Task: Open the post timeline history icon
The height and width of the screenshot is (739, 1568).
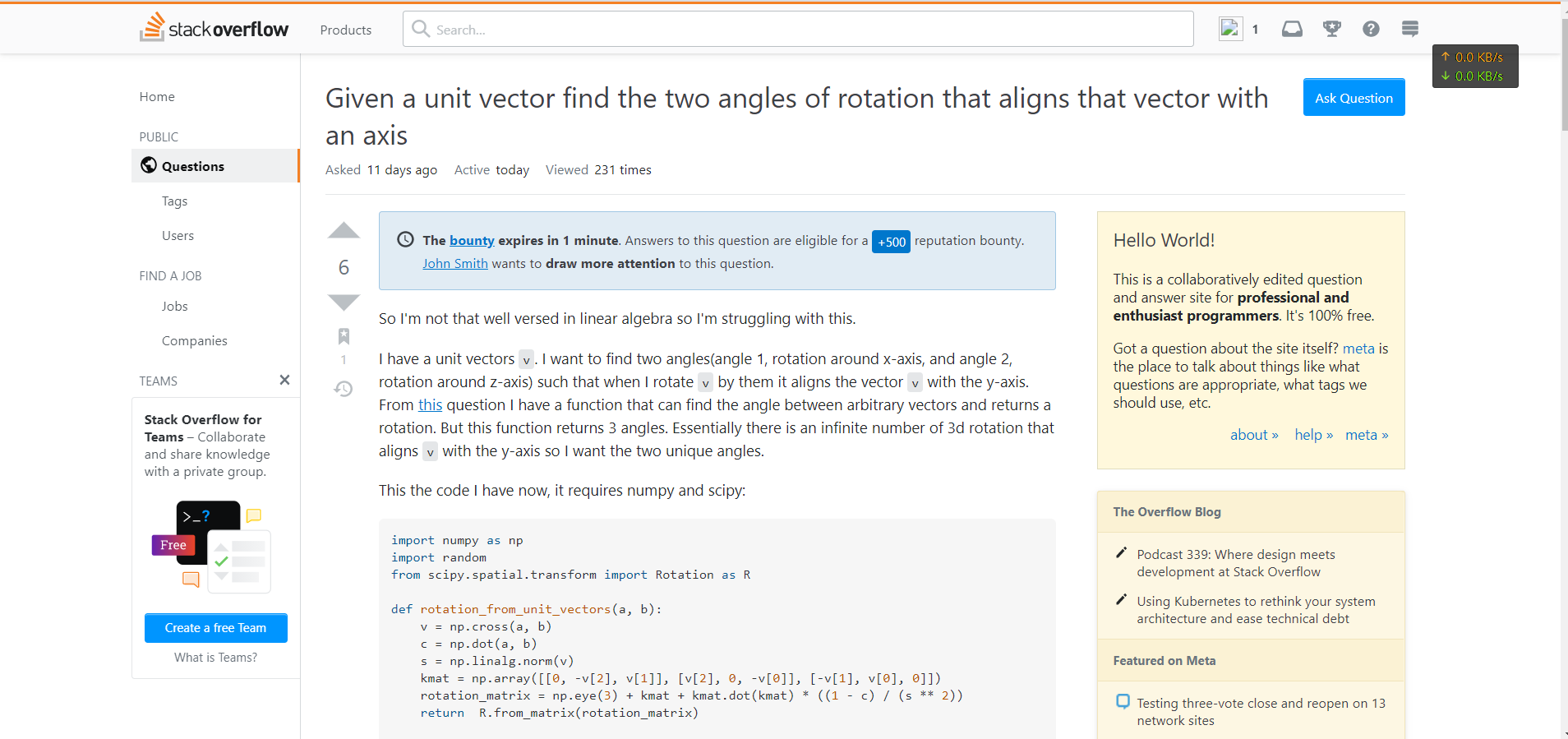Action: pos(344,389)
